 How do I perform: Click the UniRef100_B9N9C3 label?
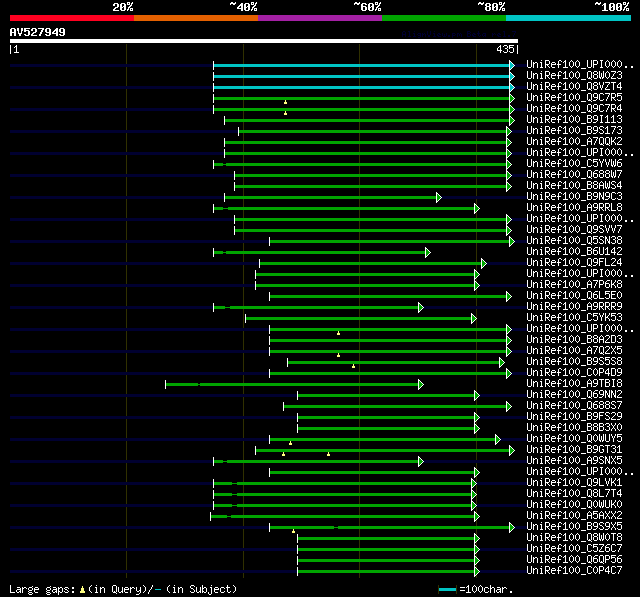pos(574,197)
